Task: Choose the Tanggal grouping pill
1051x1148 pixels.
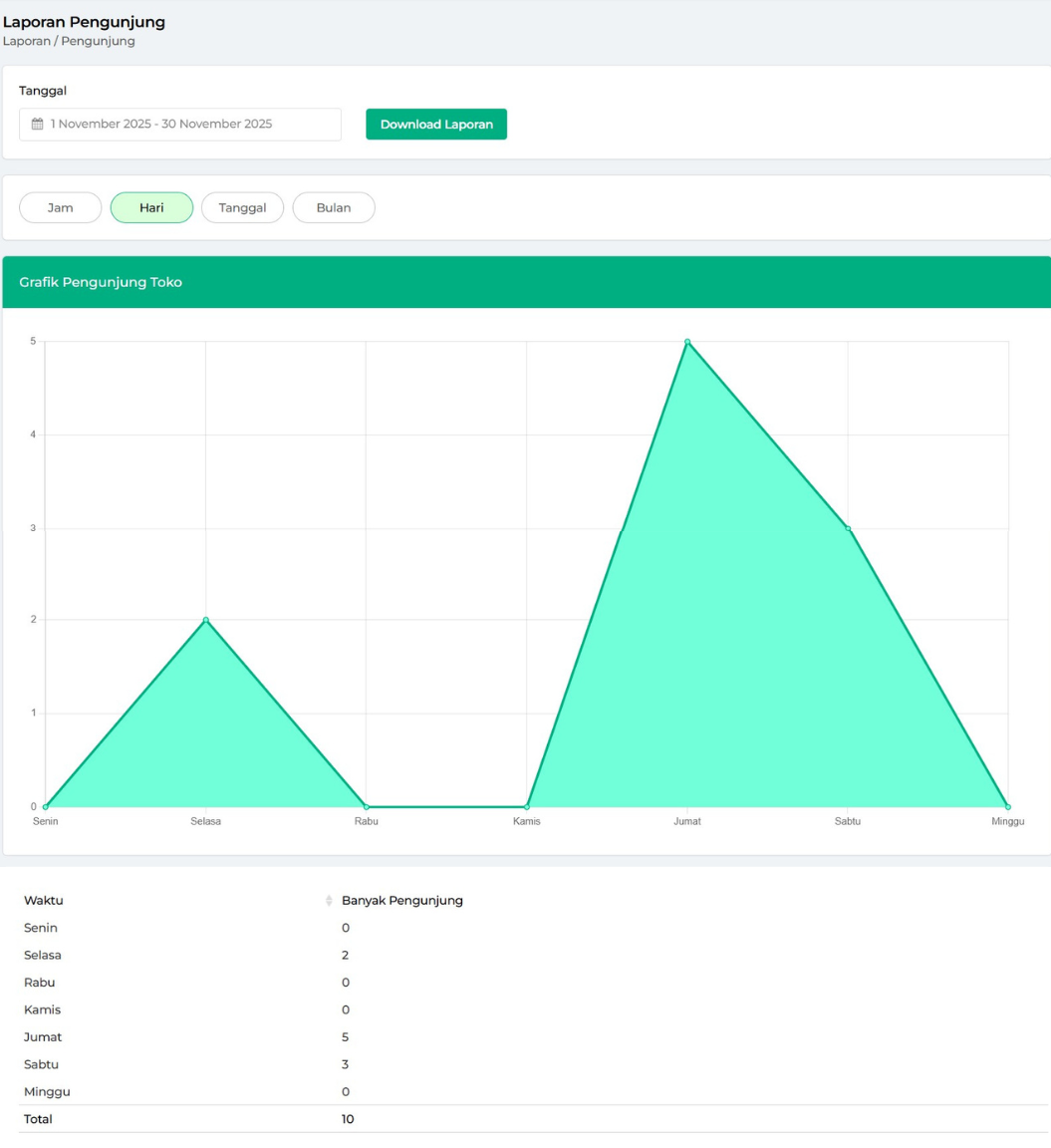Action: [x=242, y=208]
